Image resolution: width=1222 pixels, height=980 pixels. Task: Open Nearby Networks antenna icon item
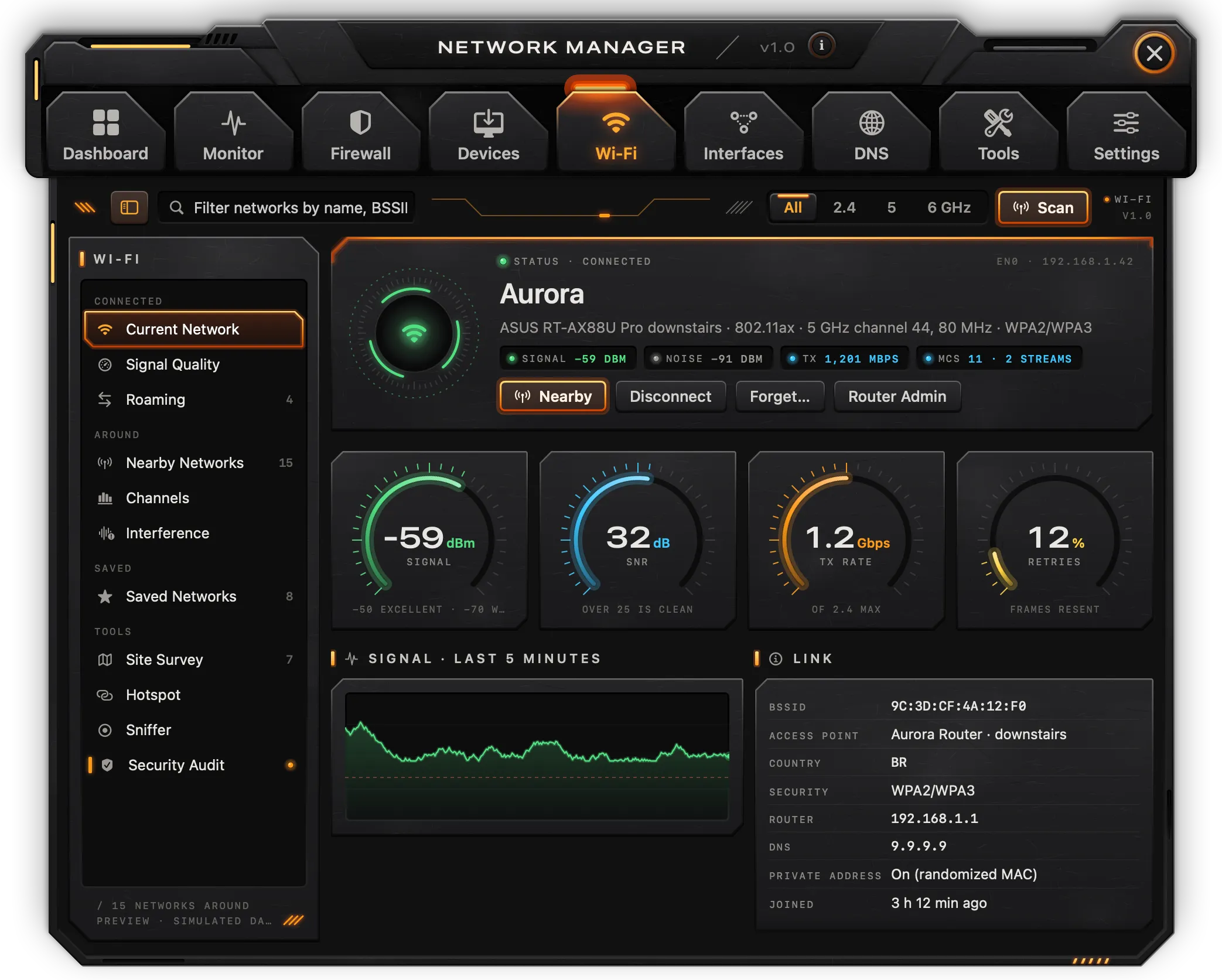tap(105, 463)
